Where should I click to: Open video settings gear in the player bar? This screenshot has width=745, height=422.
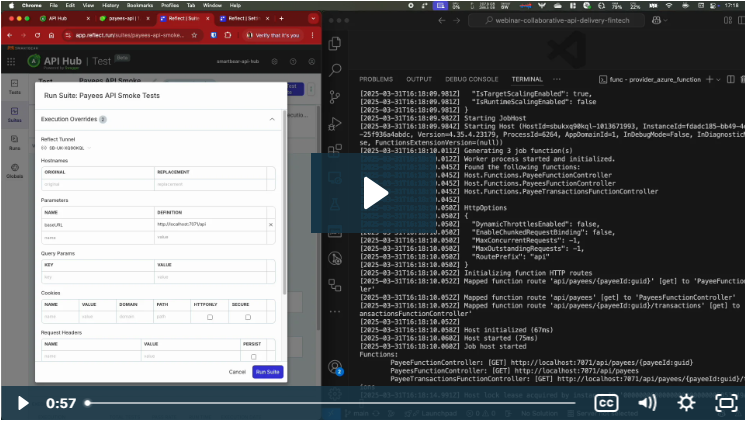pos(686,403)
